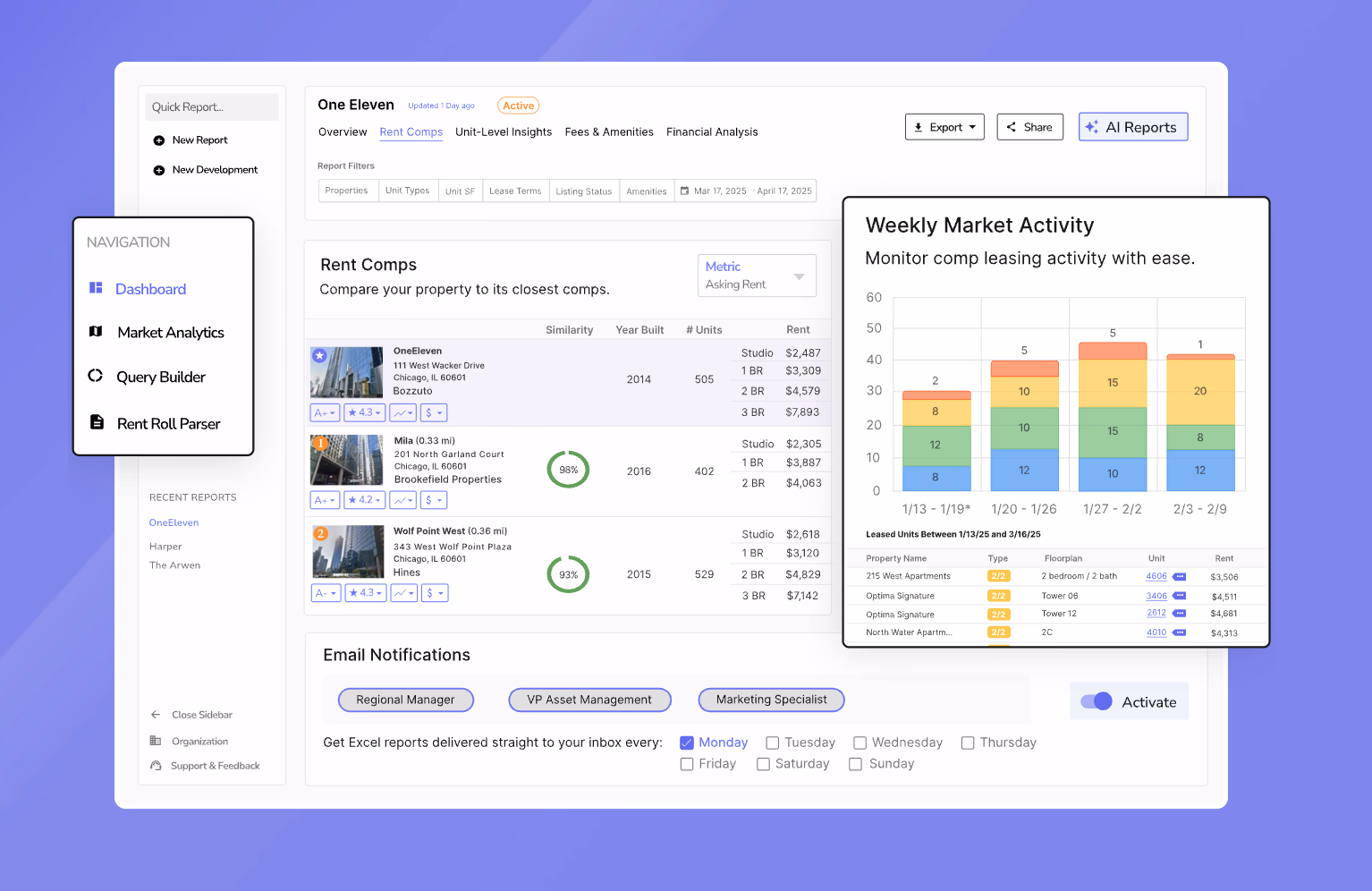Switch to Unit-Level Insights tab
This screenshot has width=1372, height=891.
point(504,132)
